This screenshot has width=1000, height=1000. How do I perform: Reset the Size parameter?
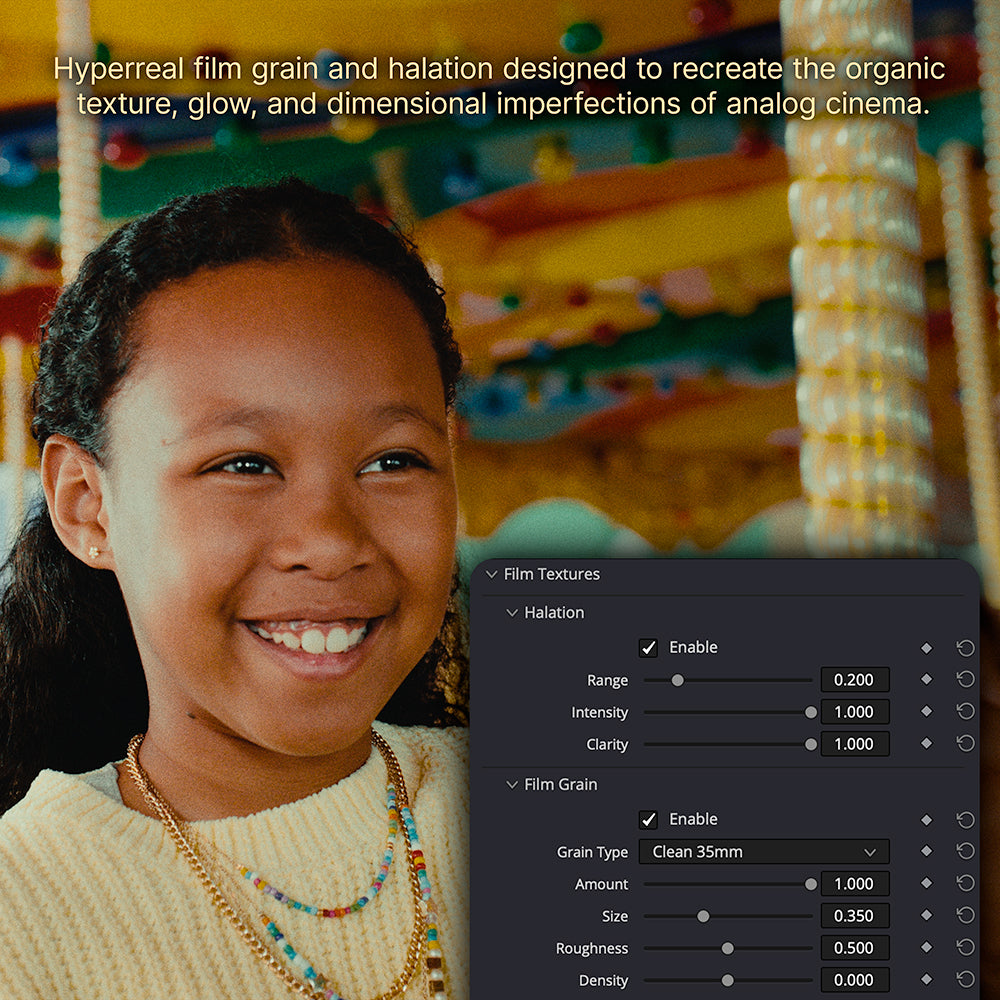(966, 915)
